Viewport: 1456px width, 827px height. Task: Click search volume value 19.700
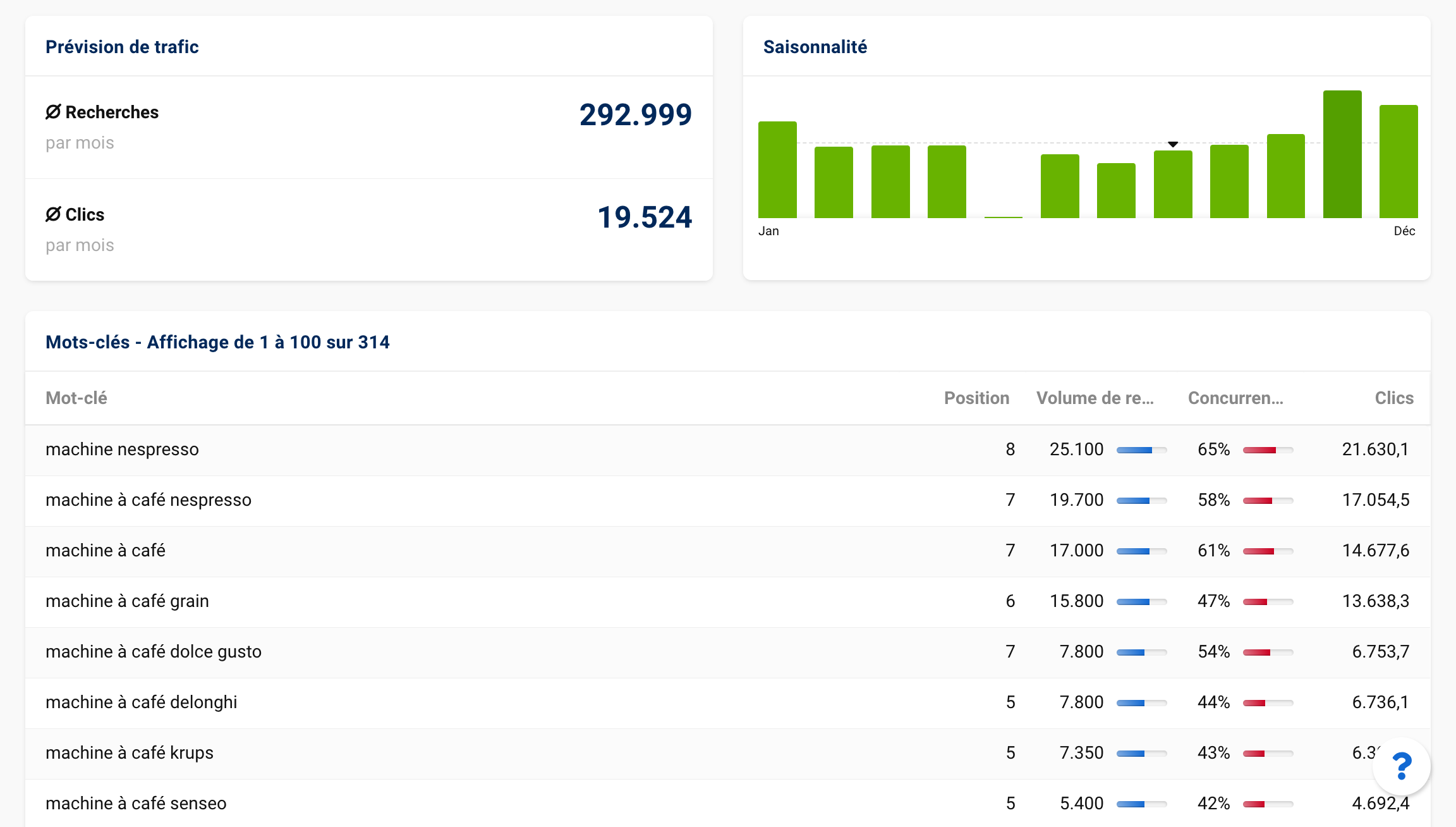tap(1076, 499)
